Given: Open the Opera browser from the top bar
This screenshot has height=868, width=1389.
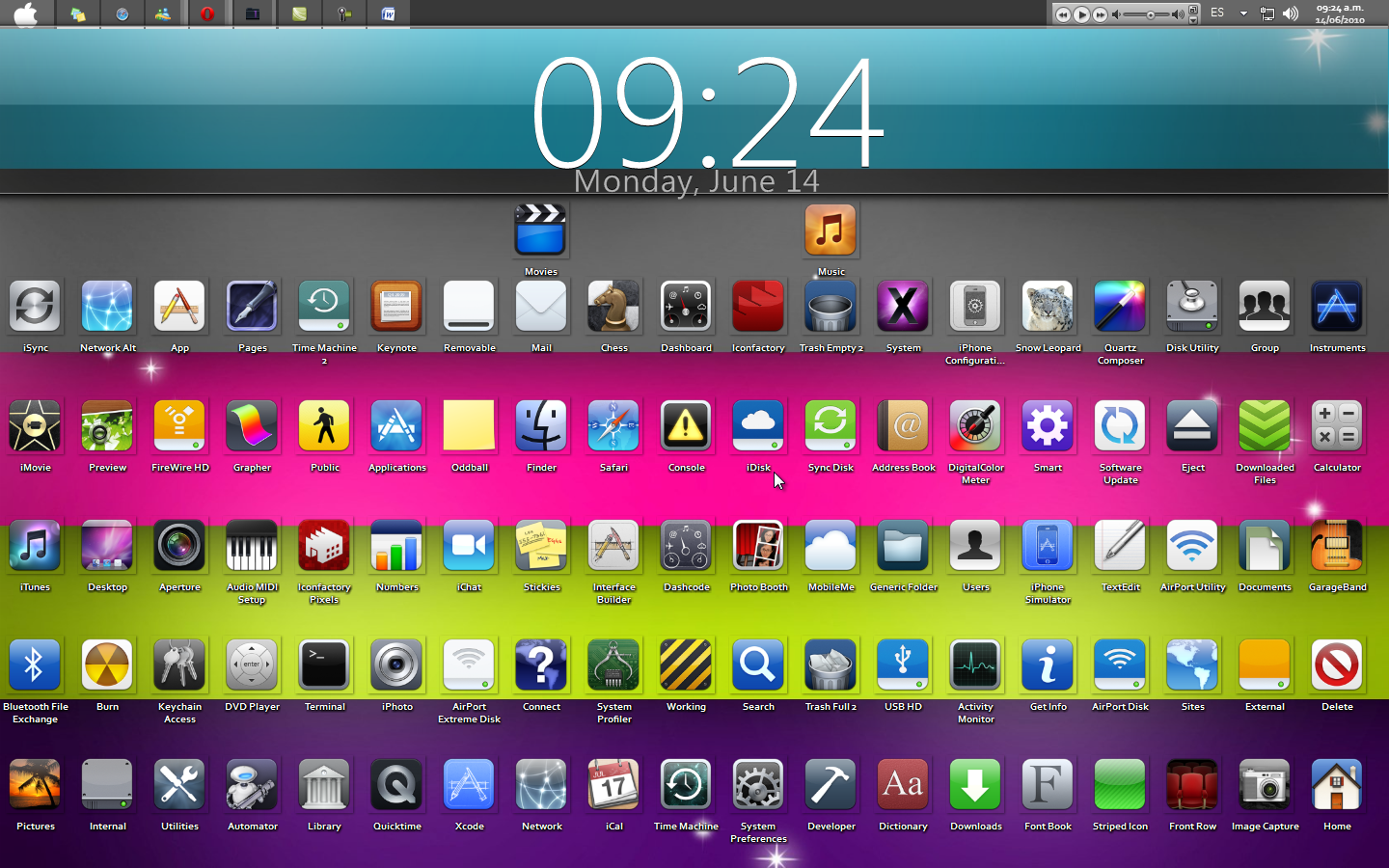Looking at the screenshot, I should 207,14.
